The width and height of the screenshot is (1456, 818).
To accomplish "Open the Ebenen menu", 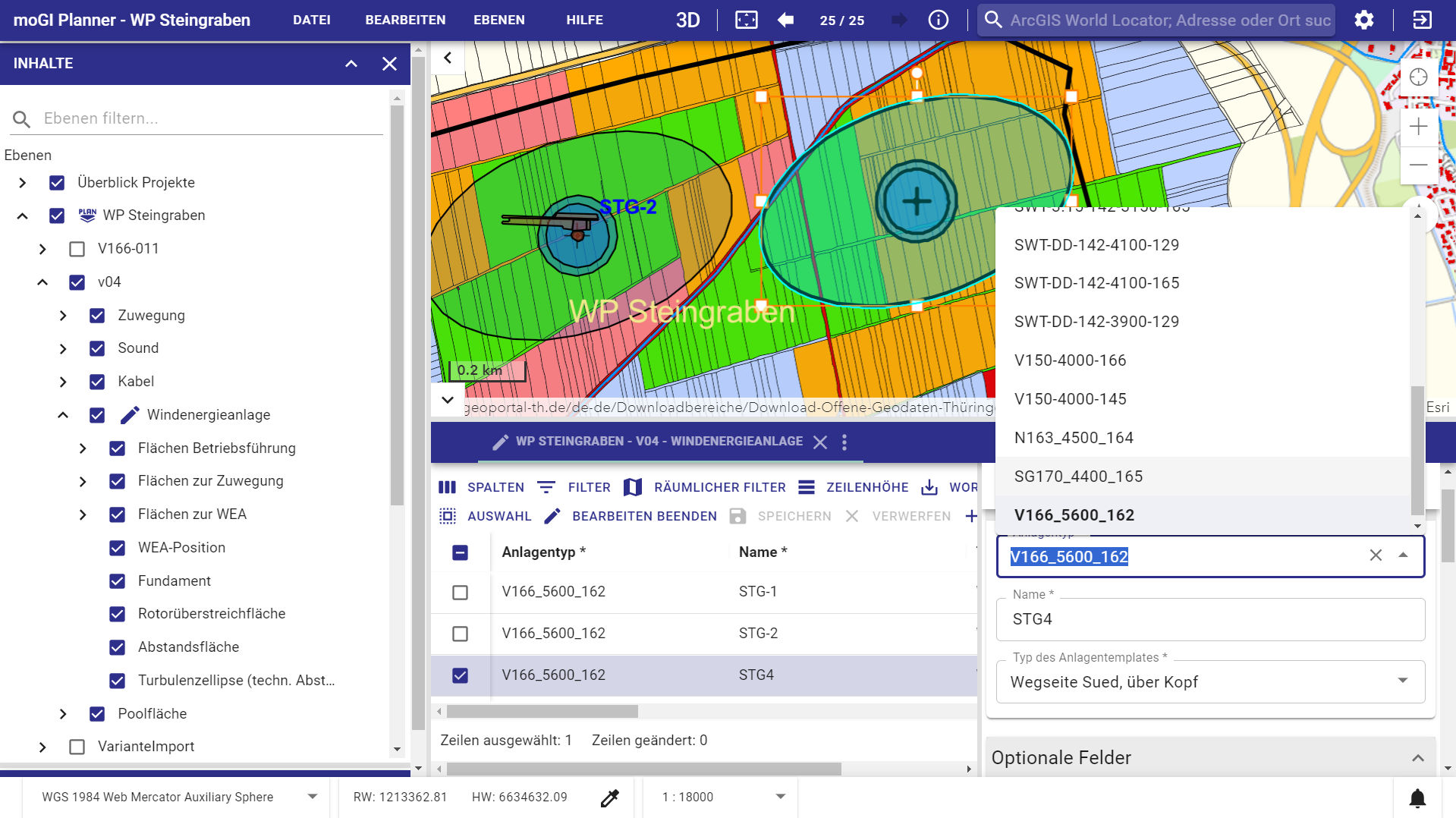I will pyautogui.click(x=498, y=20).
